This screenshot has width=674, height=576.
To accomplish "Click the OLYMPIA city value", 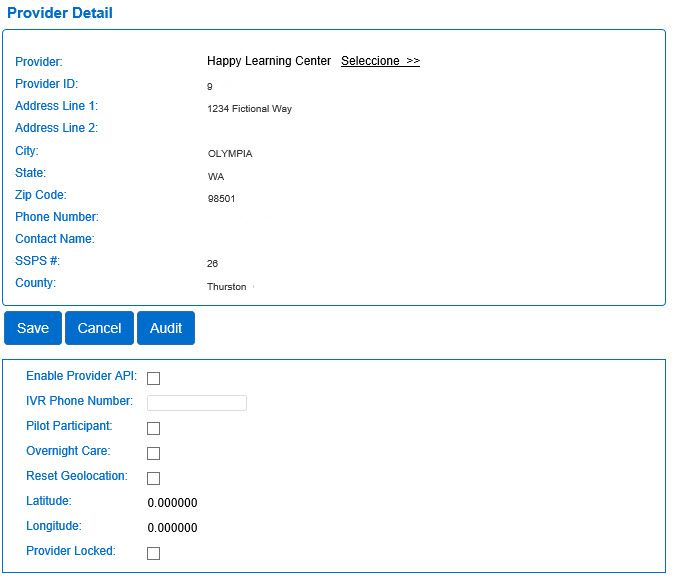I will tap(230, 154).
